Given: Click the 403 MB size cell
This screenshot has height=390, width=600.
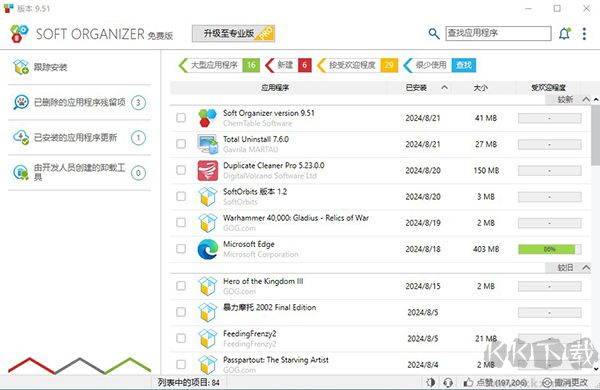Looking at the screenshot, I should point(486,249).
